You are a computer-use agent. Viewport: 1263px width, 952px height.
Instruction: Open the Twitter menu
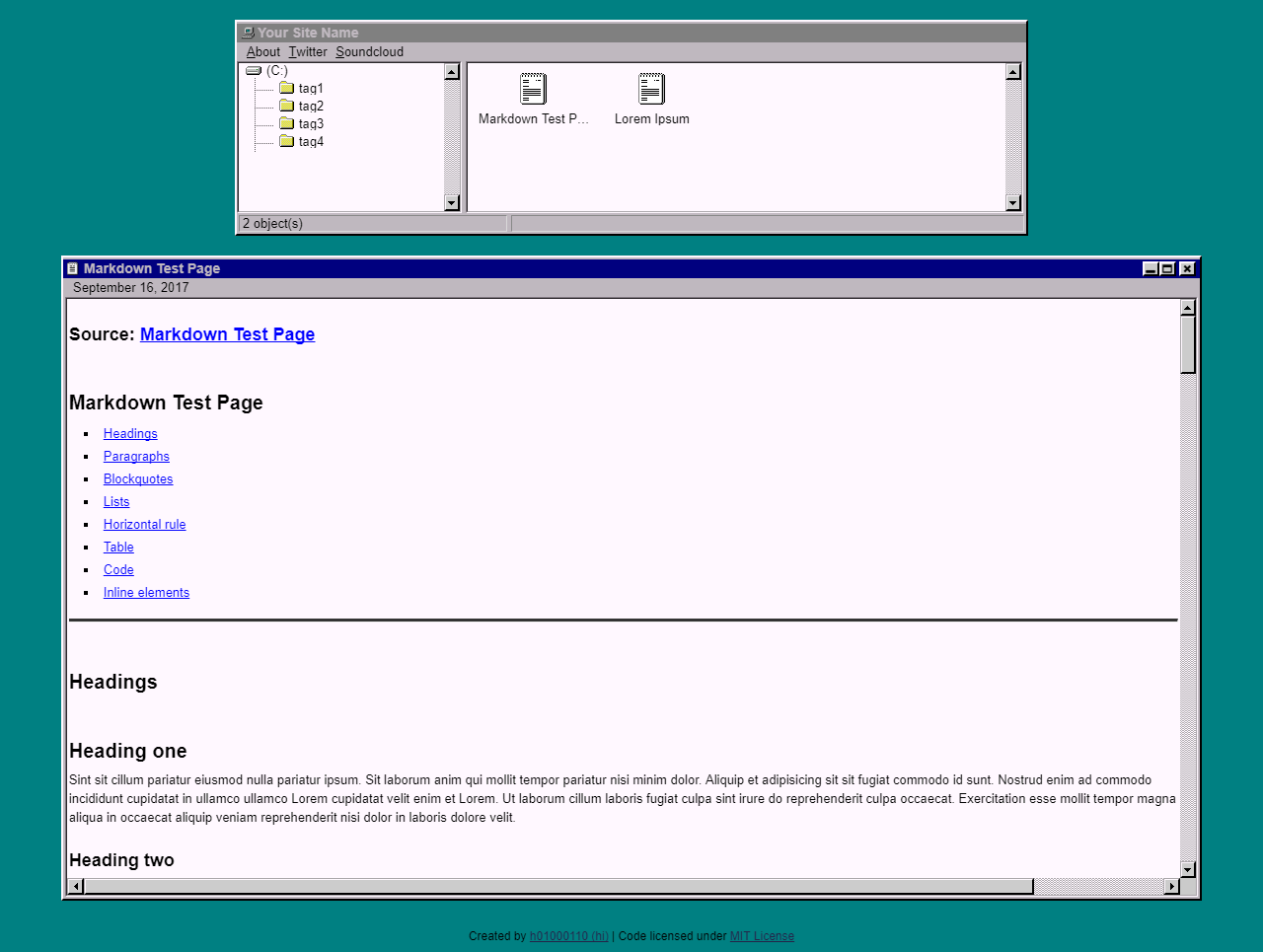click(307, 51)
